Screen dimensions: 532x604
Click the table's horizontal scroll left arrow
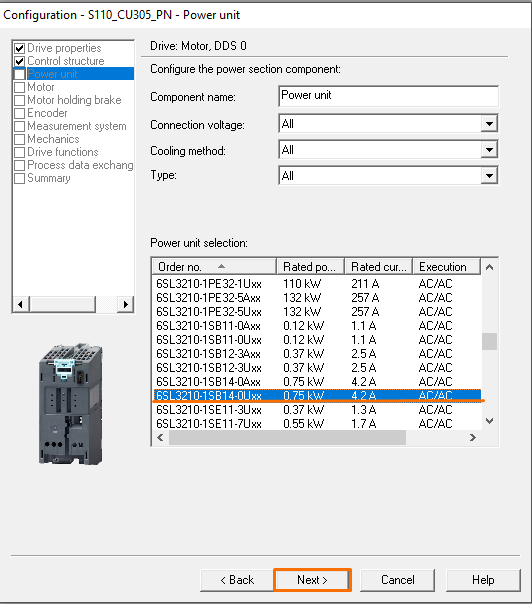point(160,438)
